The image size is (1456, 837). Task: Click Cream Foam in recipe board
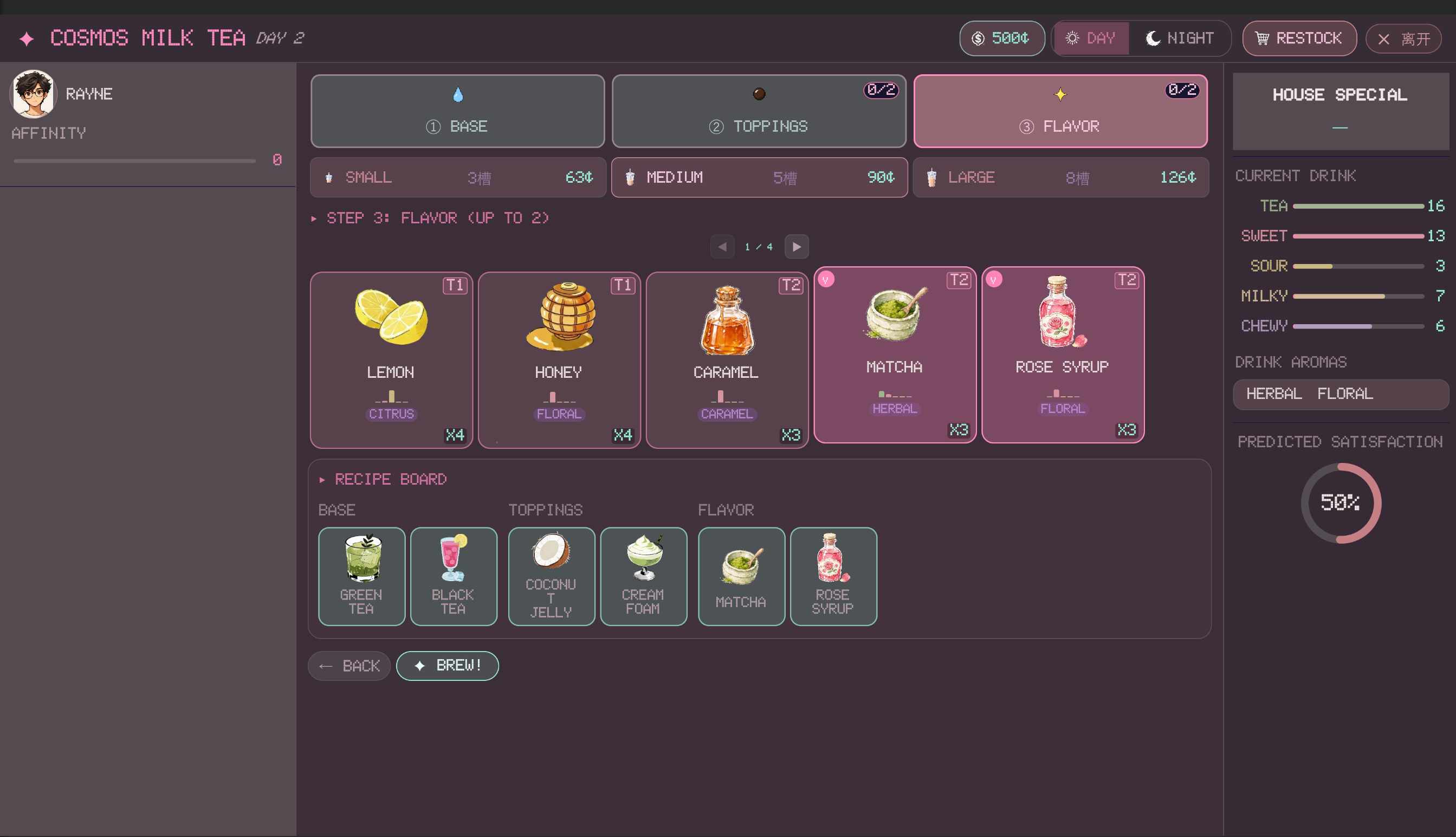[643, 576]
